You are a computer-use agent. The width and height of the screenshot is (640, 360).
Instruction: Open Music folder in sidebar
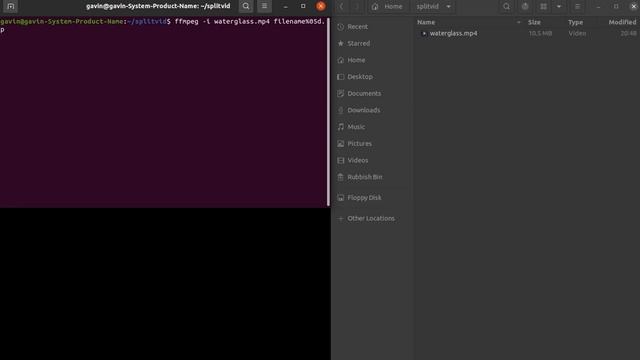pos(372,127)
